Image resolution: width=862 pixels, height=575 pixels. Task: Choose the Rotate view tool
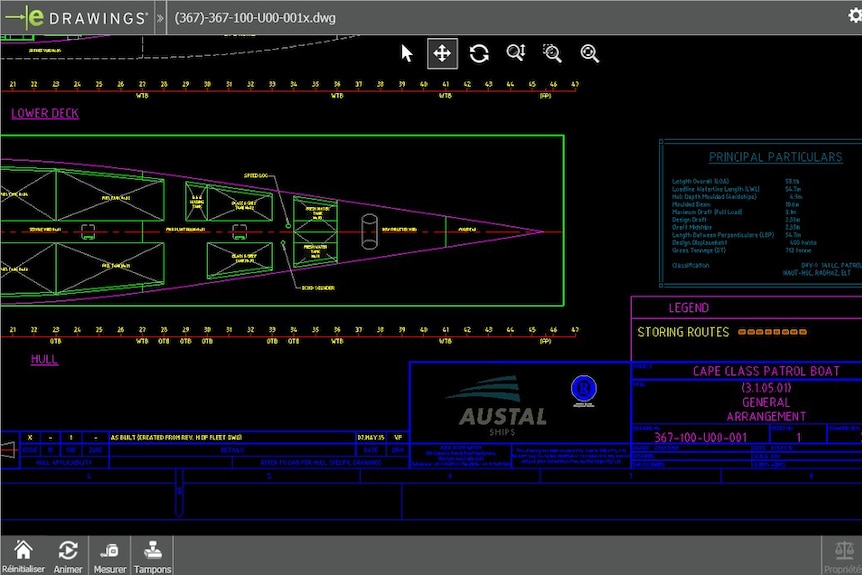(479, 53)
